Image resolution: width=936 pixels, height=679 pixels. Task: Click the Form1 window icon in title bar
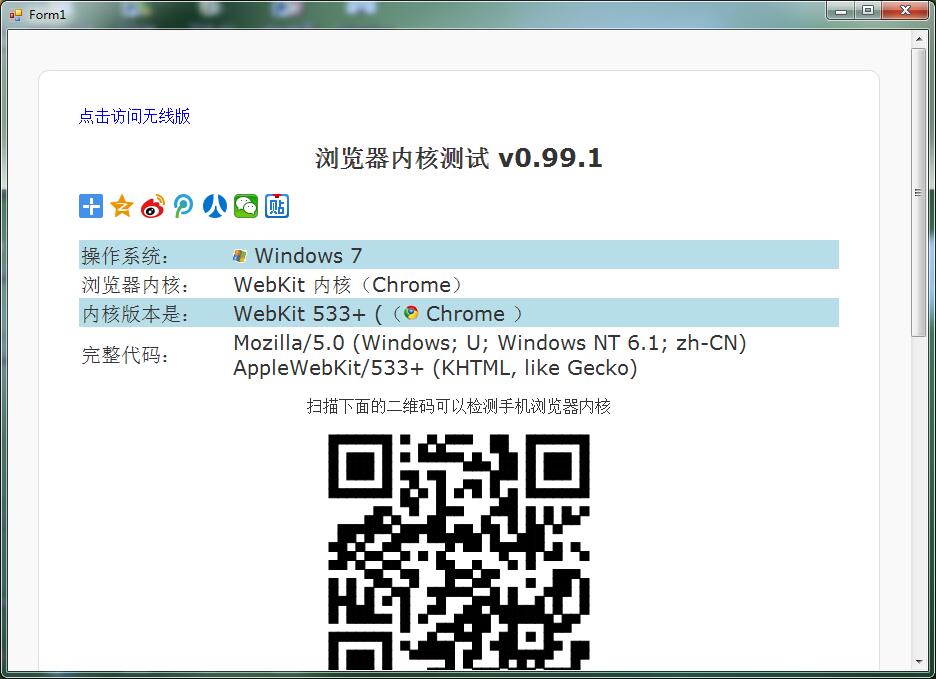(16, 14)
